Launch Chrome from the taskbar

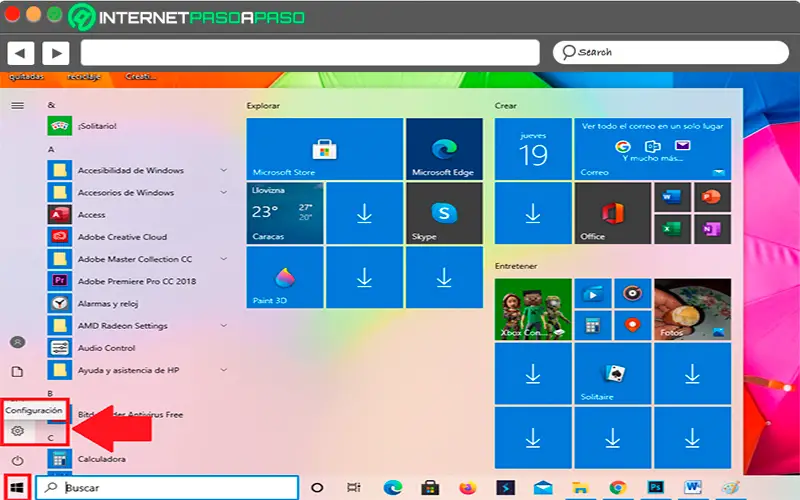pos(618,488)
